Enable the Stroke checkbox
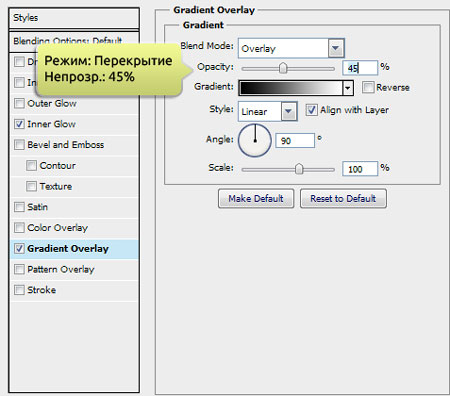Viewport: 450px width, 396px height. click(19, 290)
